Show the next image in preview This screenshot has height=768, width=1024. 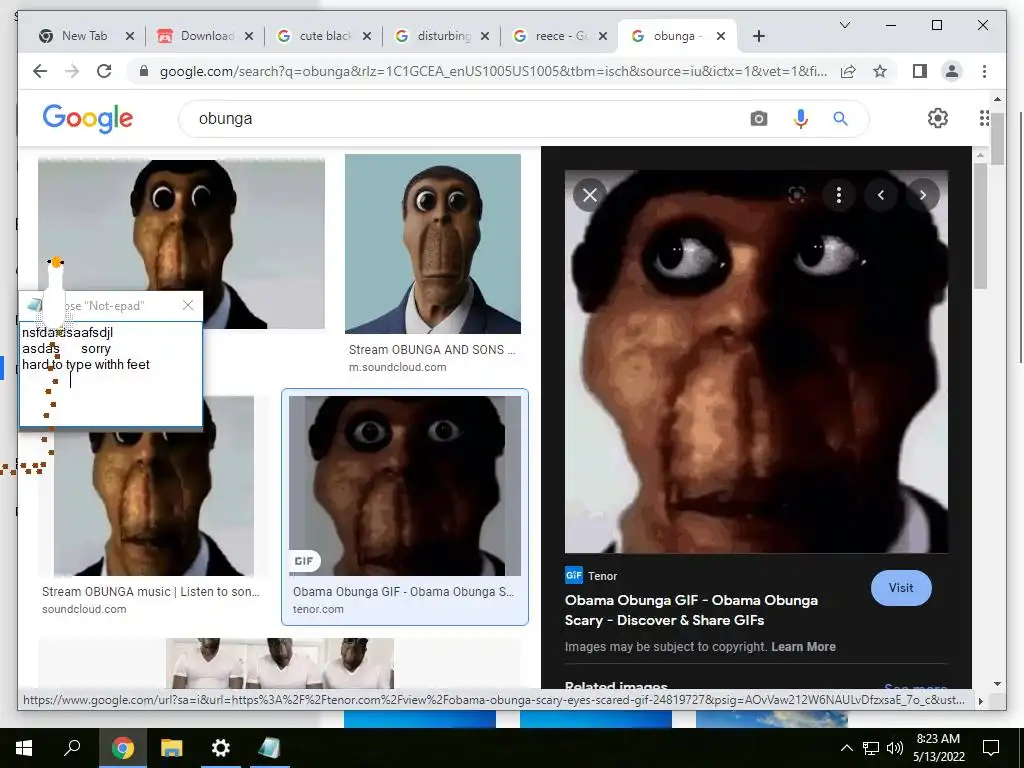(x=922, y=195)
